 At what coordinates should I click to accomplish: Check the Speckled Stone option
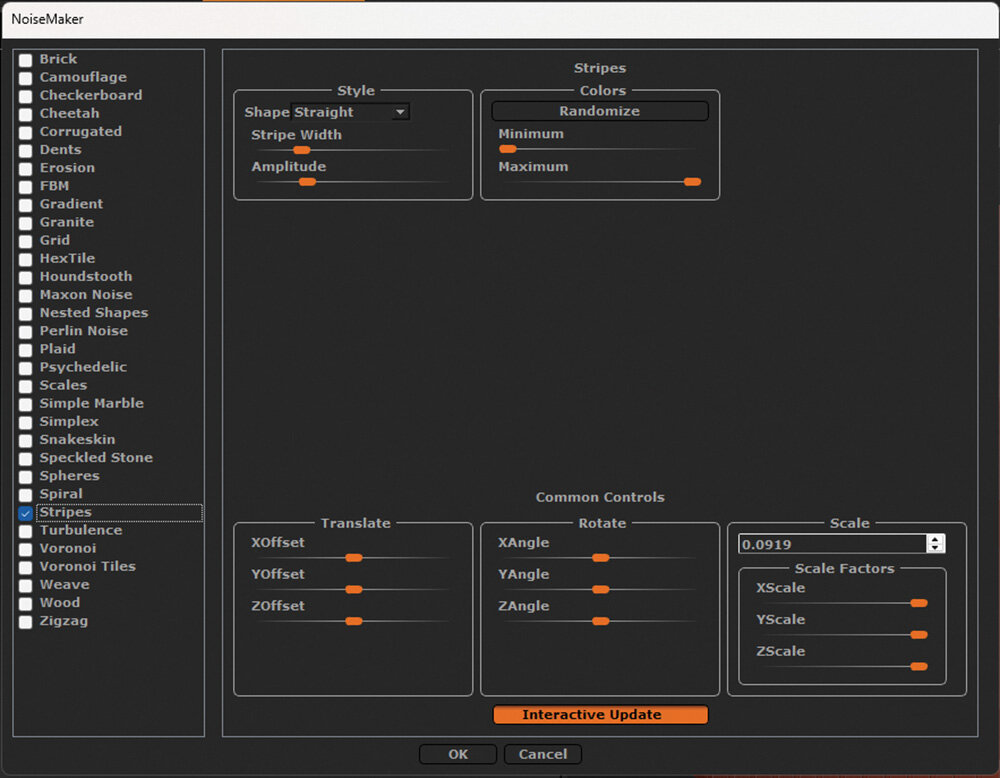(x=26, y=459)
